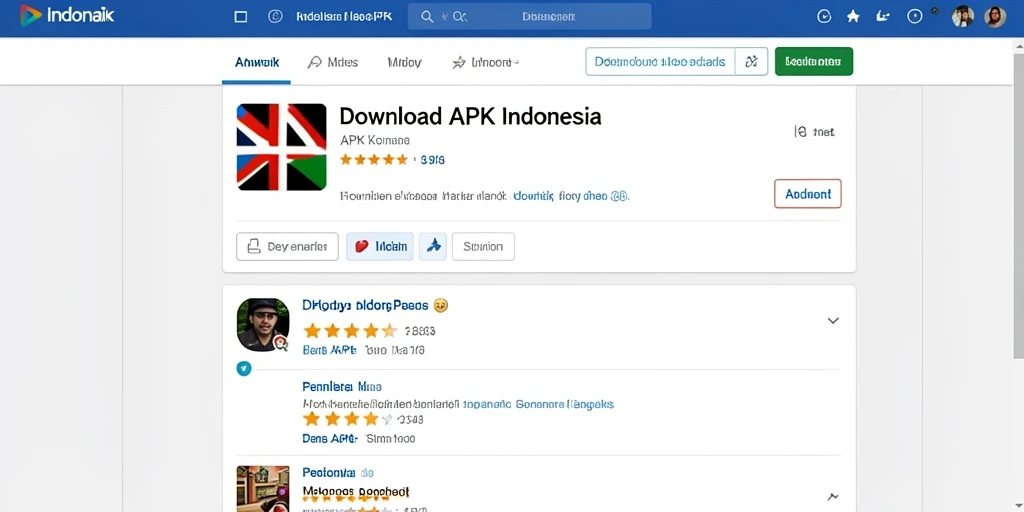Click the icon right of the header star

pos(882,17)
